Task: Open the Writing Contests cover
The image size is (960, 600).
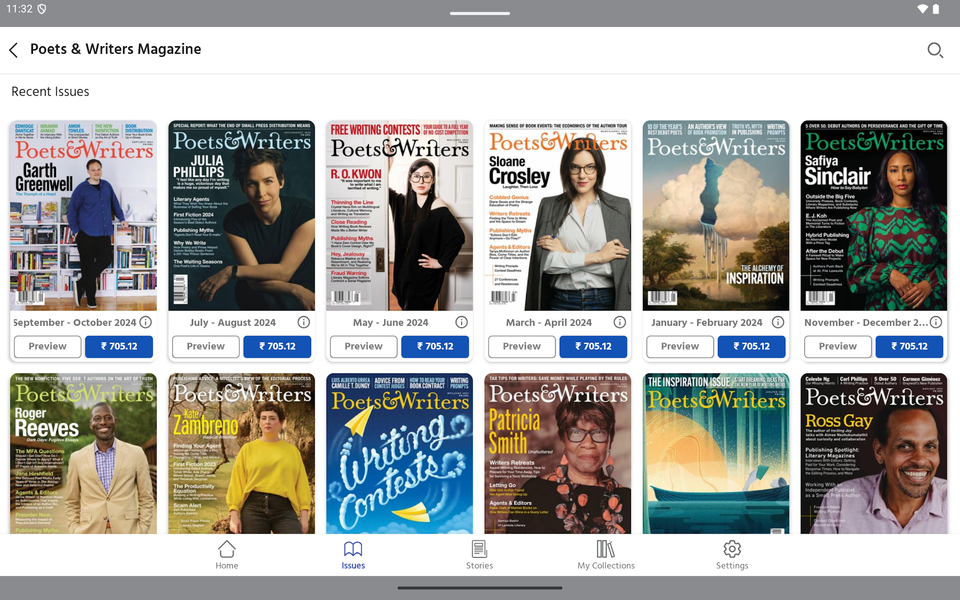Action: [x=399, y=454]
